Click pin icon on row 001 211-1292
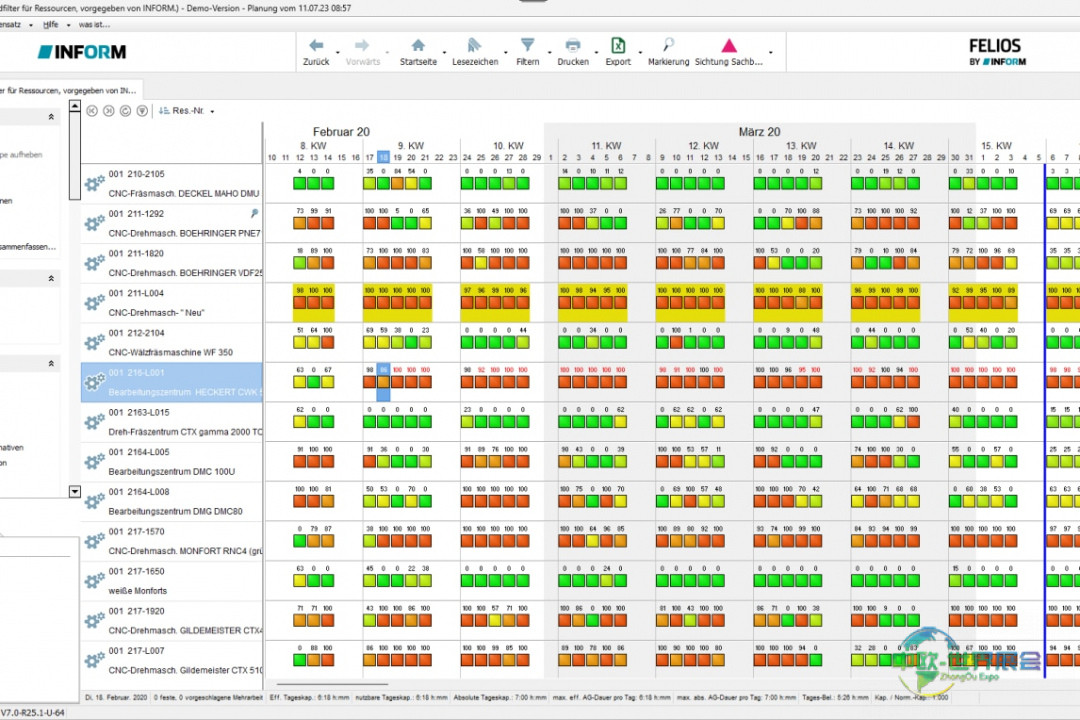 [255, 213]
